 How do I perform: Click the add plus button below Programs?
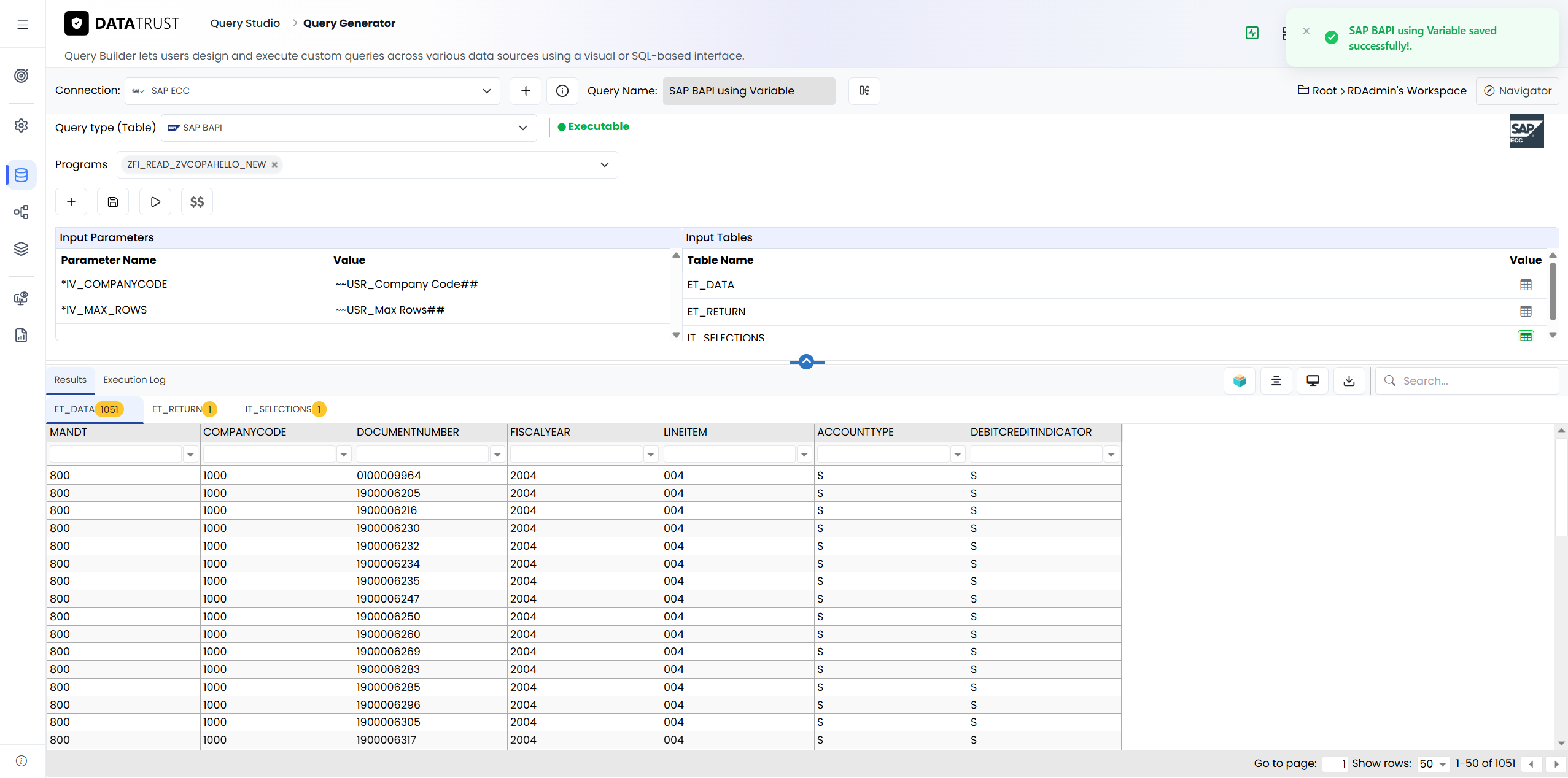[x=71, y=202]
